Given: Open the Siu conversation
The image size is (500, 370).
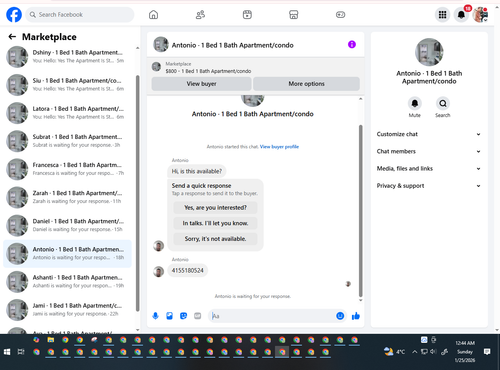Looking at the screenshot, I should [x=68, y=85].
